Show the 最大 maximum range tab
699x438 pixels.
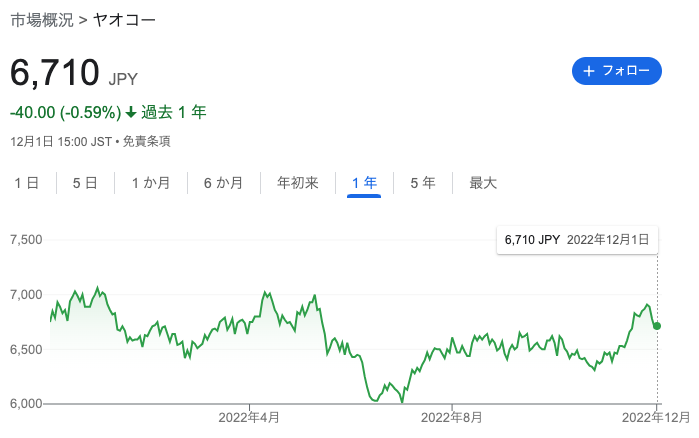(x=483, y=183)
